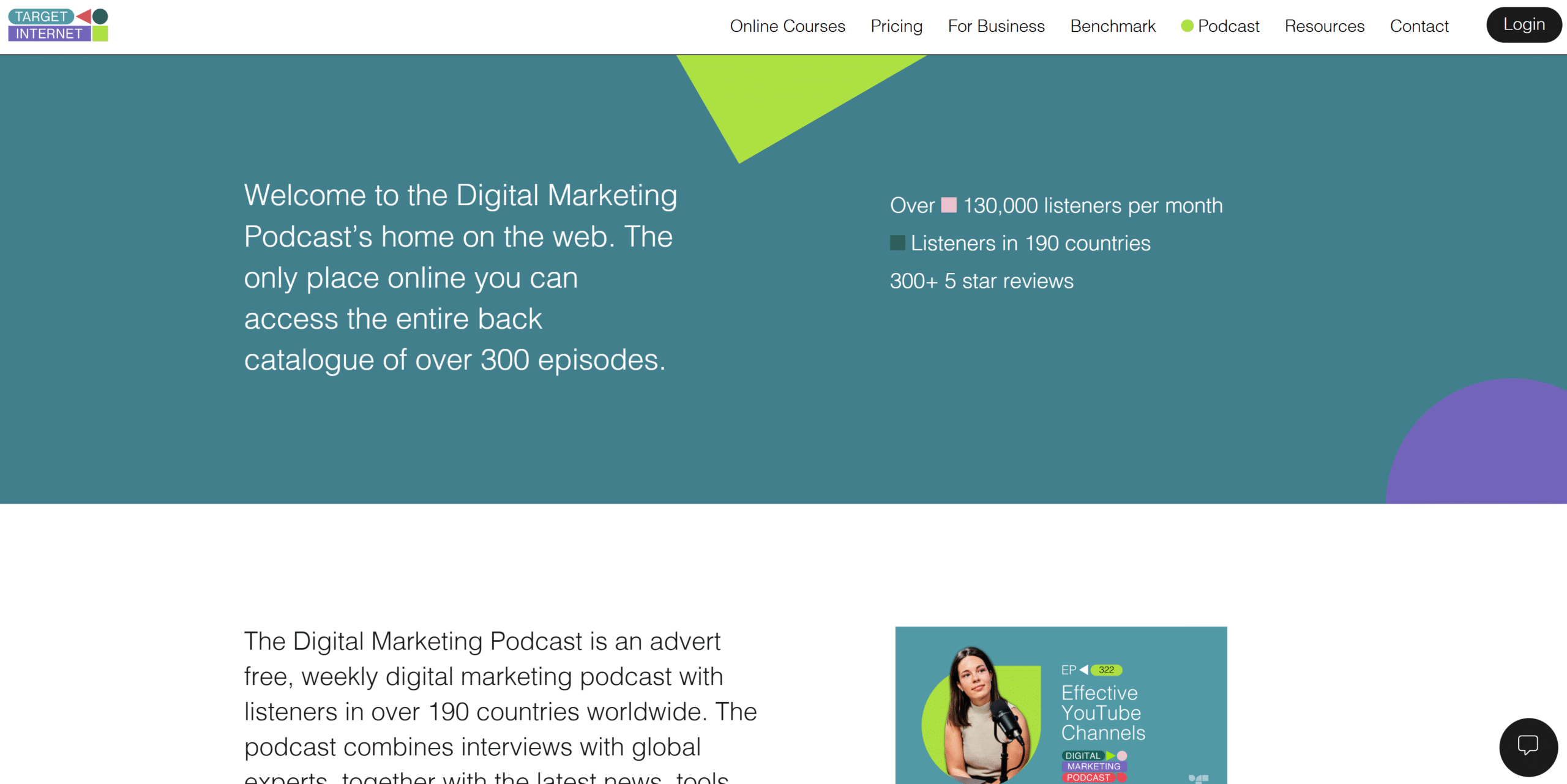Image resolution: width=1567 pixels, height=784 pixels.
Task: Click 'The Digital Marketing Podcast is an advert' paragraph
Action: click(501, 705)
